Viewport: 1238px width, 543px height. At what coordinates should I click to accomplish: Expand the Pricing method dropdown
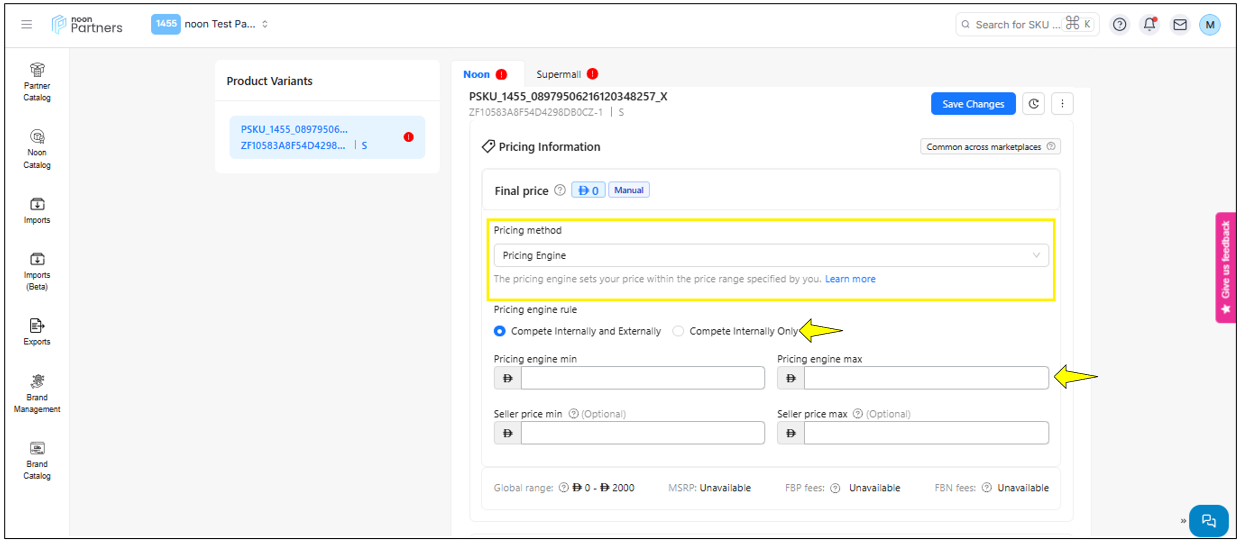tap(770, 256)
